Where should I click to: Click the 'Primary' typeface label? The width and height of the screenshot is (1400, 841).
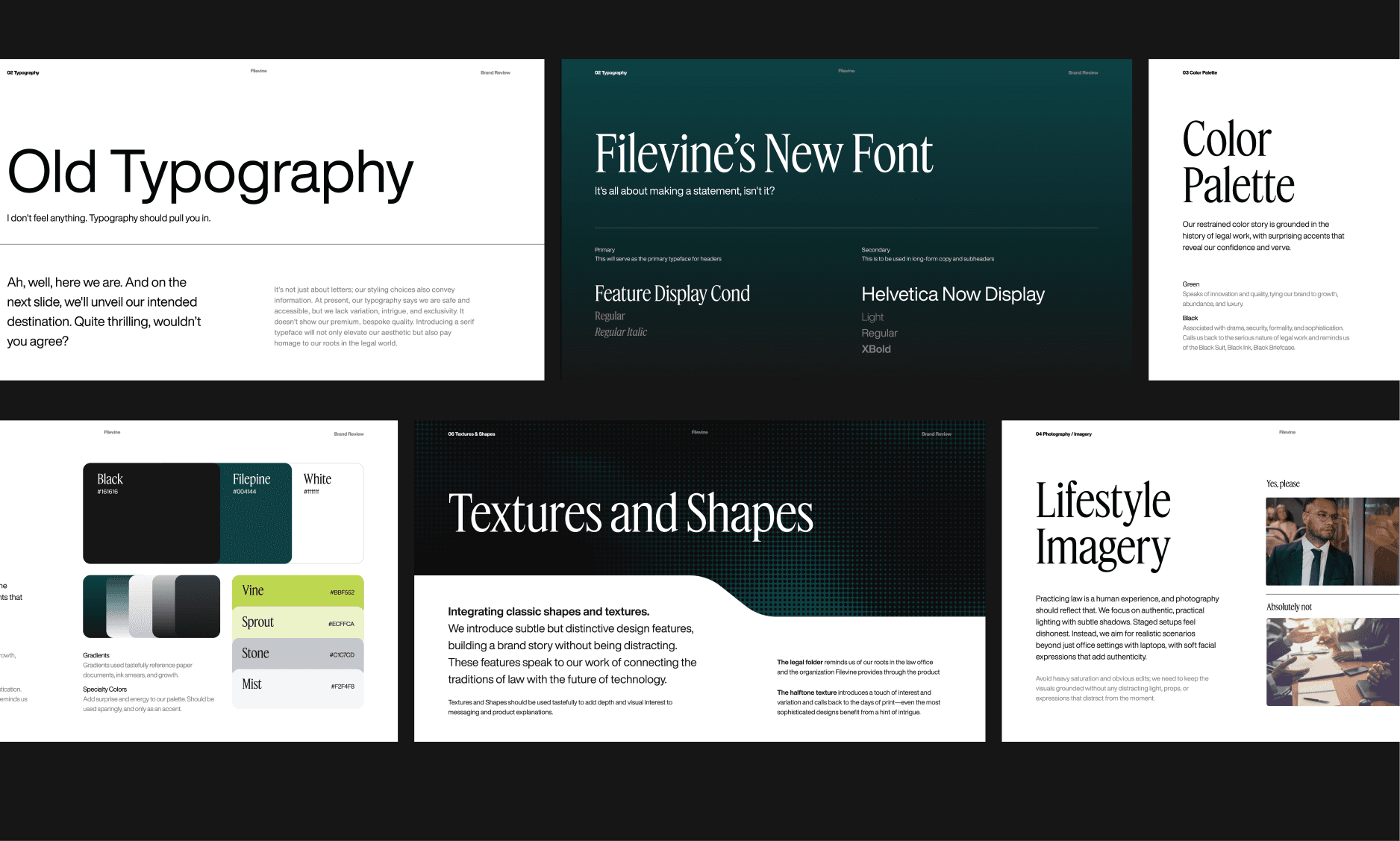604,250
